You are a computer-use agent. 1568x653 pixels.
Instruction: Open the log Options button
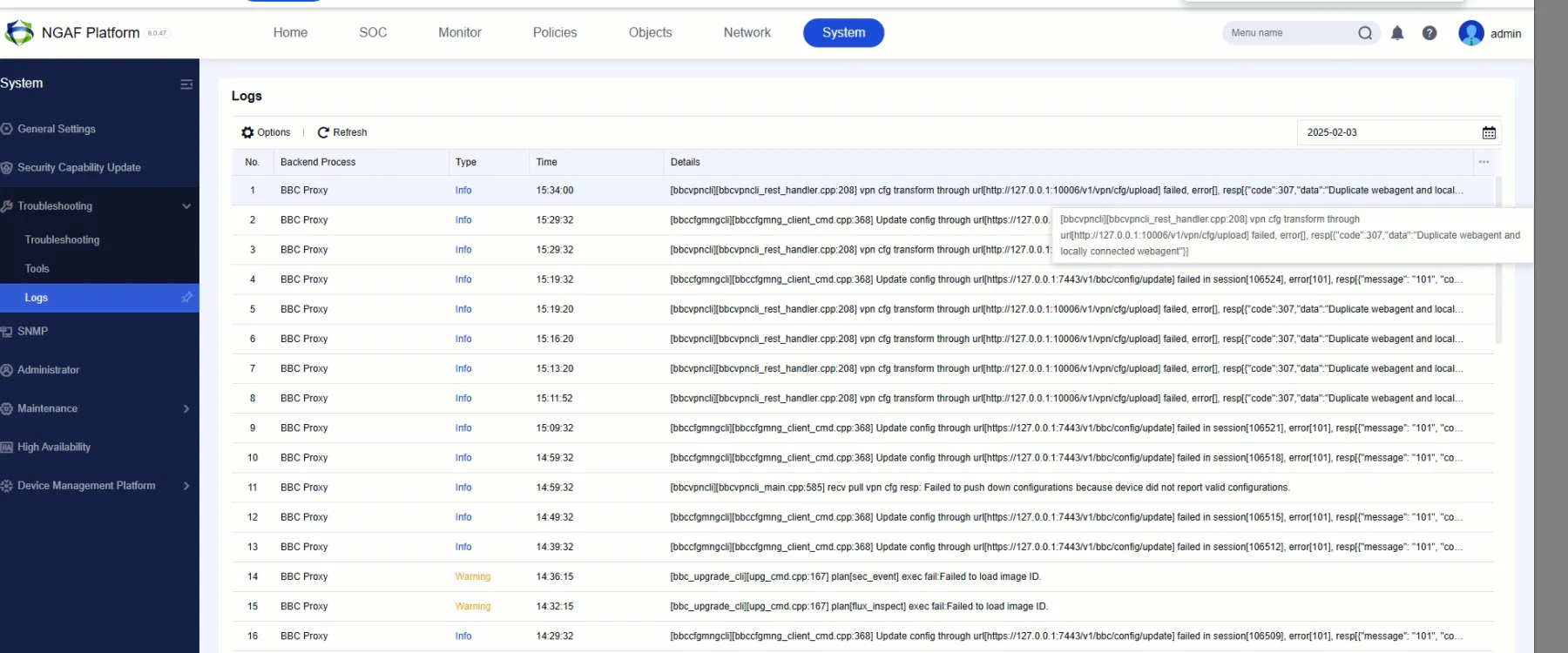(x=266, y=132)
